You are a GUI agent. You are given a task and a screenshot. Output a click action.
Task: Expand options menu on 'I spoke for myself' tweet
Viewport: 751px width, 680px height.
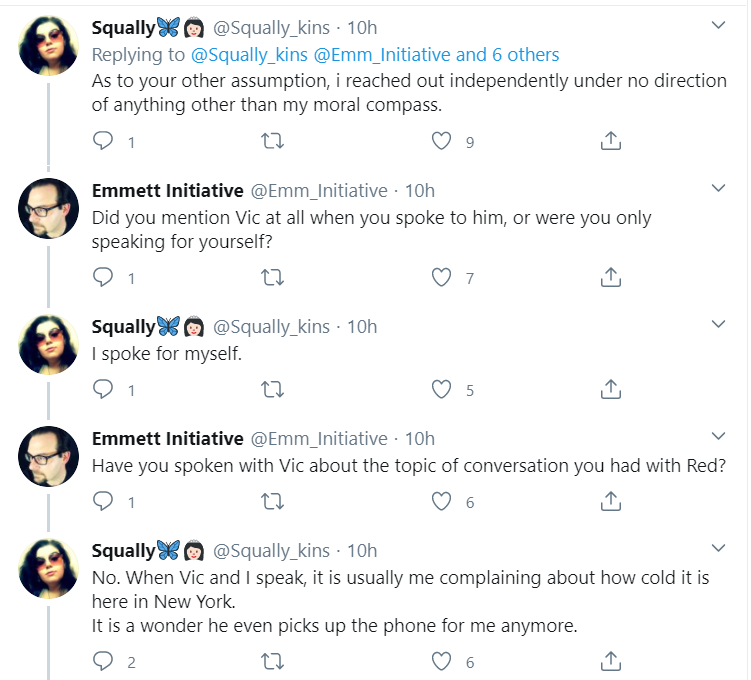pos(718,324)
